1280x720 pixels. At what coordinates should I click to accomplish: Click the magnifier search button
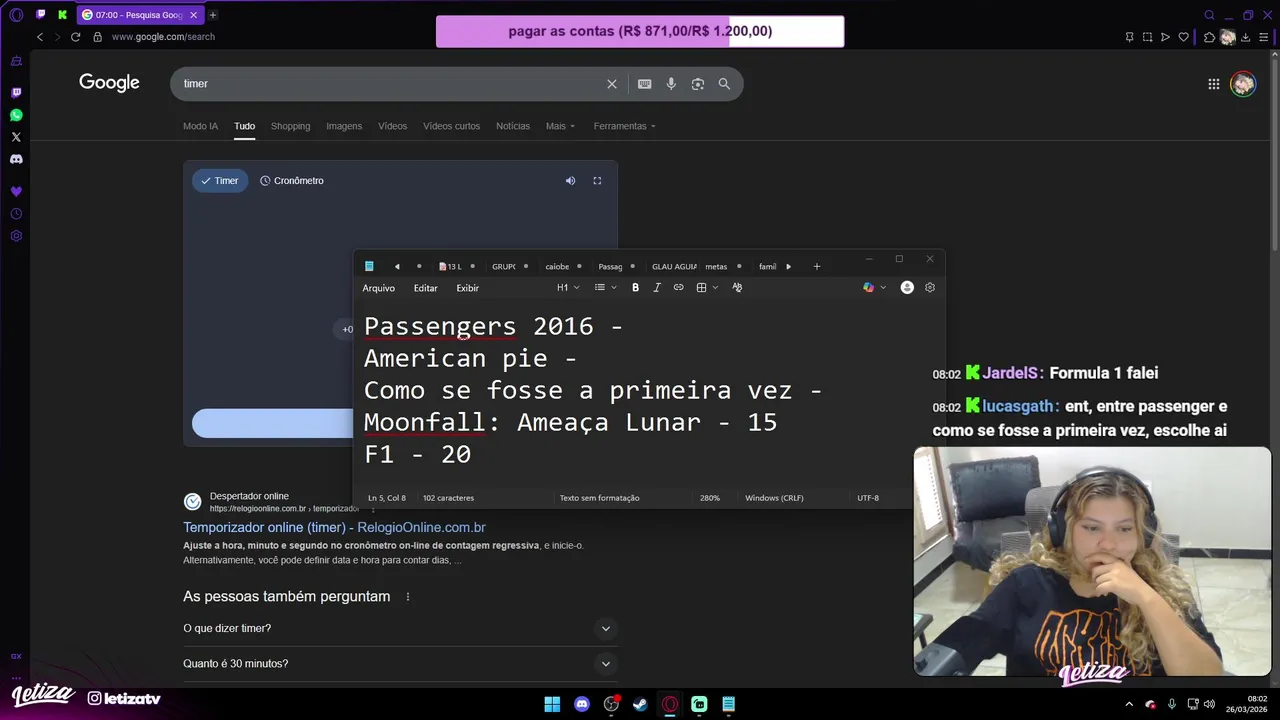pos(724,84)
